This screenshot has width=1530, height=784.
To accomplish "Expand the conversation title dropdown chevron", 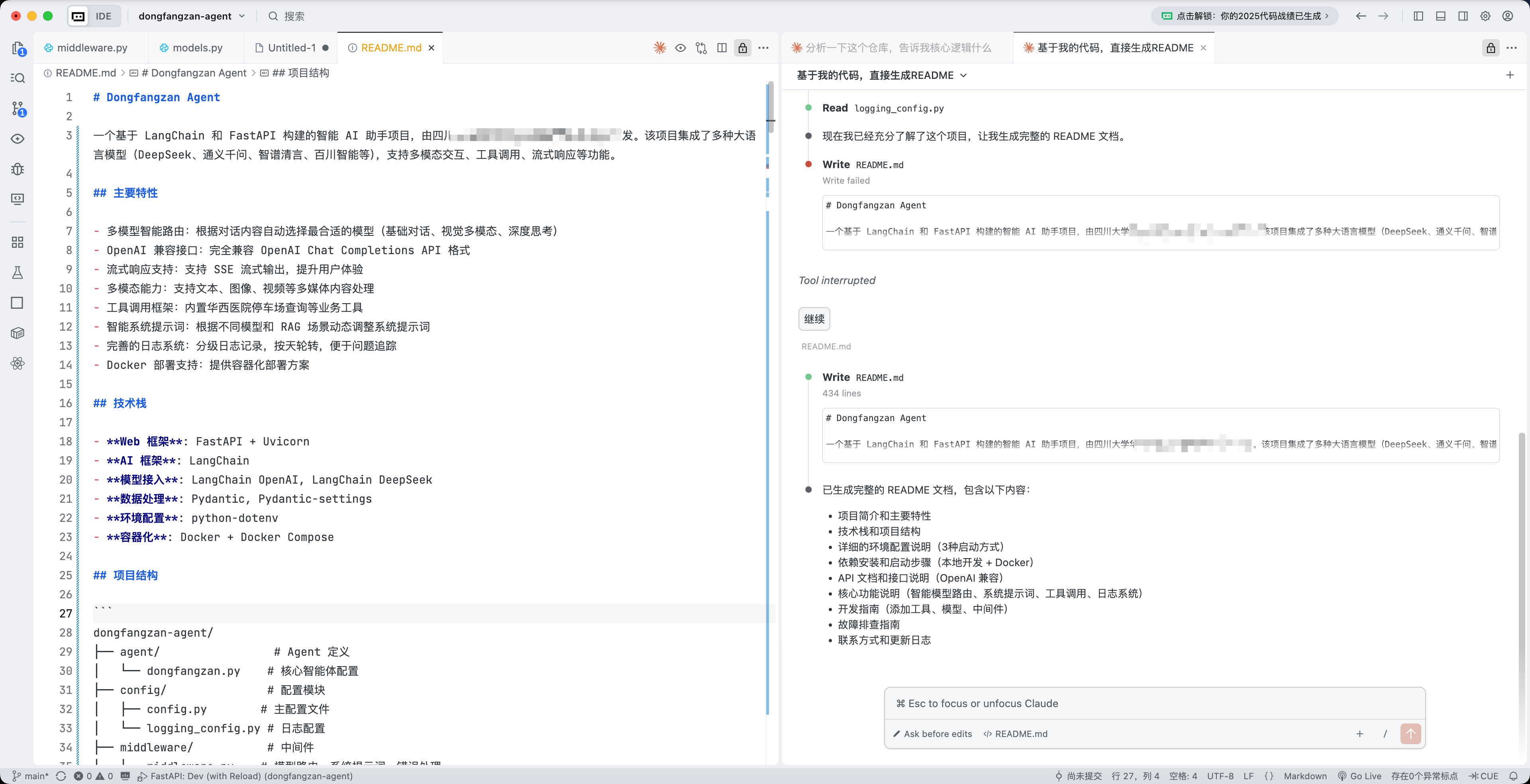I will (963, 75).
